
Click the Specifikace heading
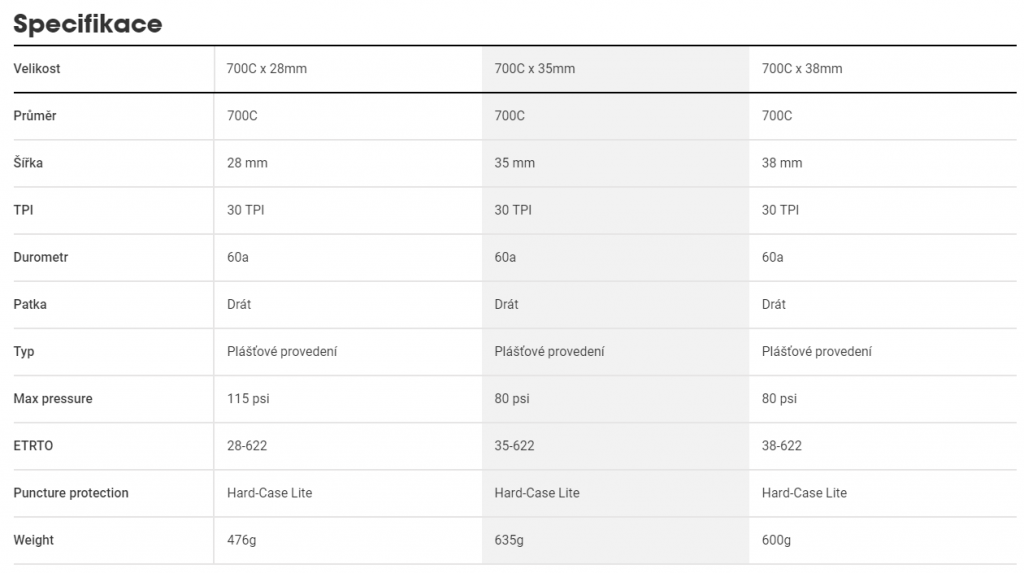pyautogui.click(x=88, y=24)
